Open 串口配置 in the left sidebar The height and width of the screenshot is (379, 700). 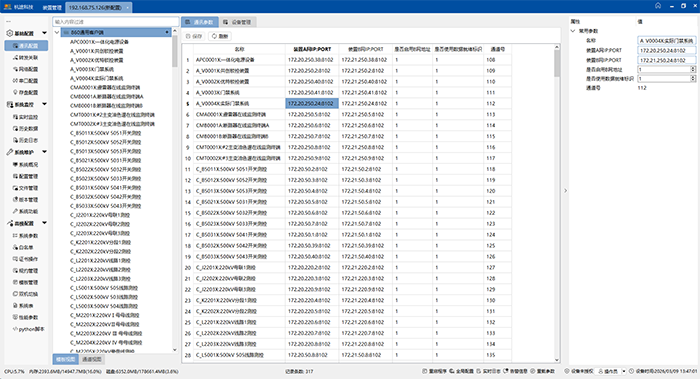coord(26,81)
